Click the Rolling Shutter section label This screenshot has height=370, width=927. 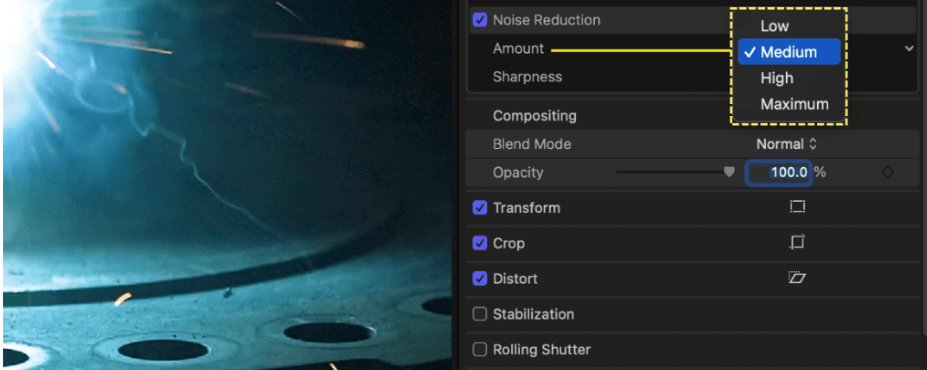[x=542, y=349]
